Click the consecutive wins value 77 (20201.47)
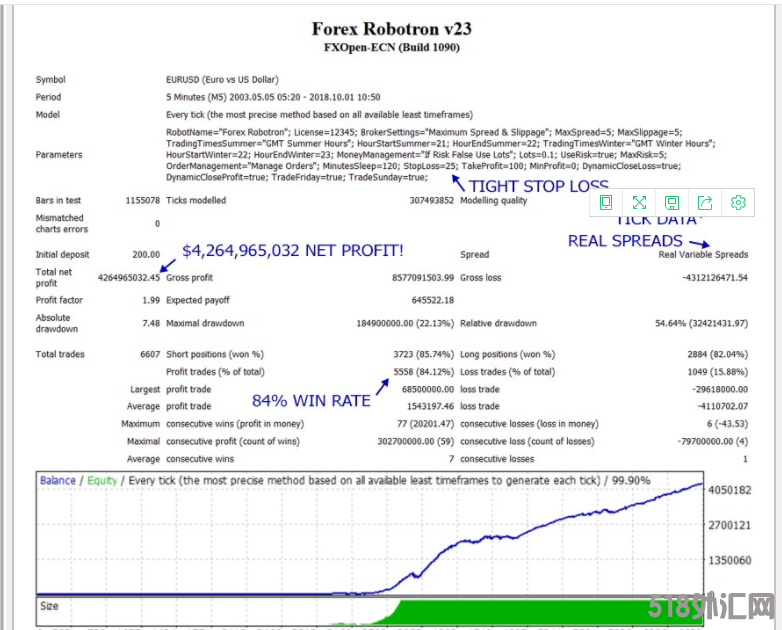The width and height of the screenshot is (782, 630). coord(425,424)
